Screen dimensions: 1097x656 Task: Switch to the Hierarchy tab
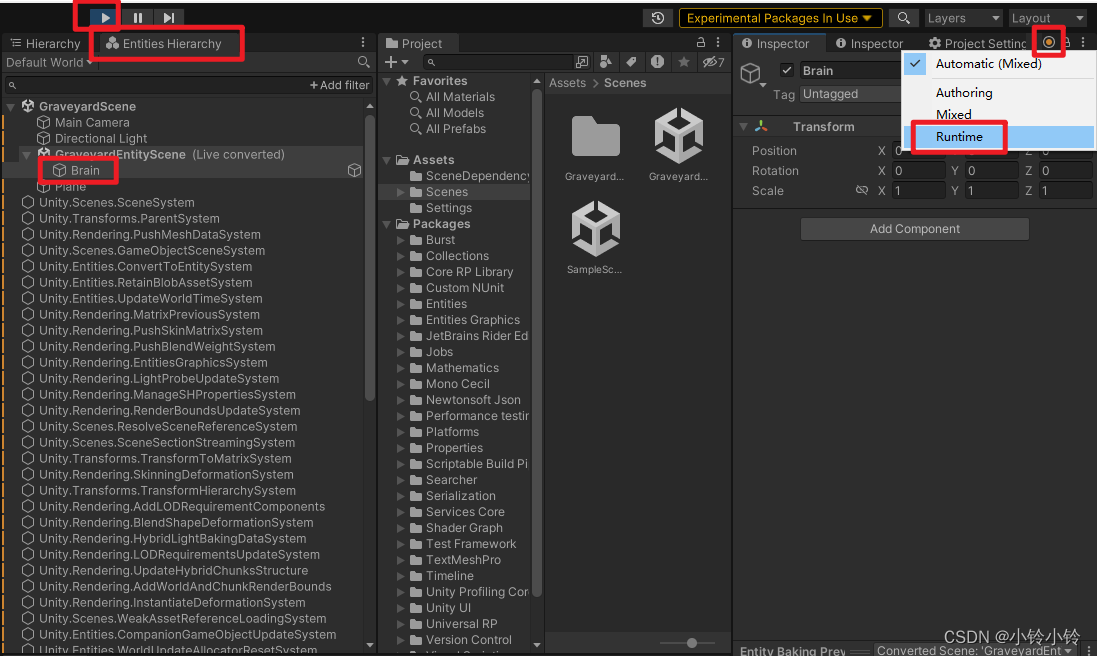[45, 43]
